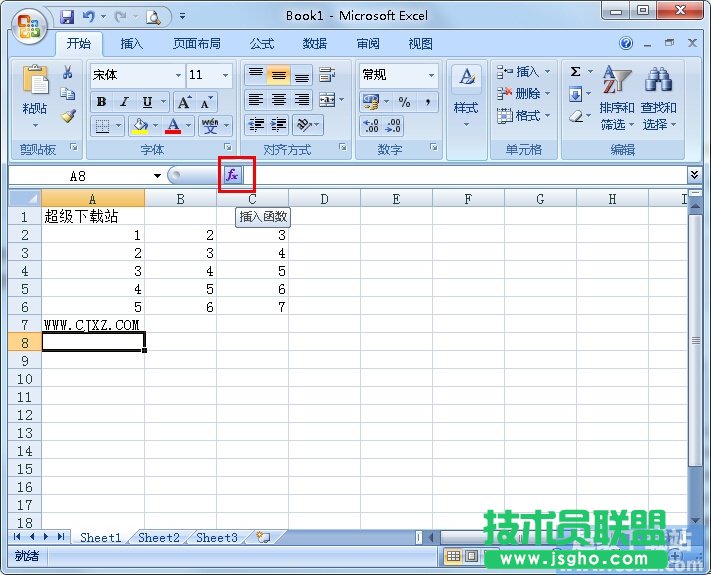Open the 数据 ribbon tab
The image size is (711, 575).
315,44
